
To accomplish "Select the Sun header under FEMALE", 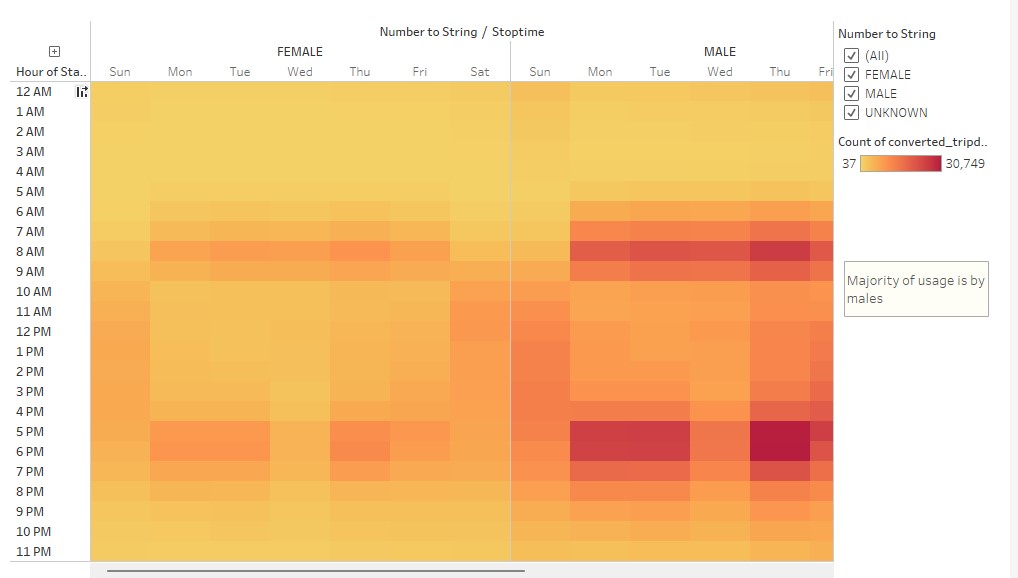I will pos(120,71).
